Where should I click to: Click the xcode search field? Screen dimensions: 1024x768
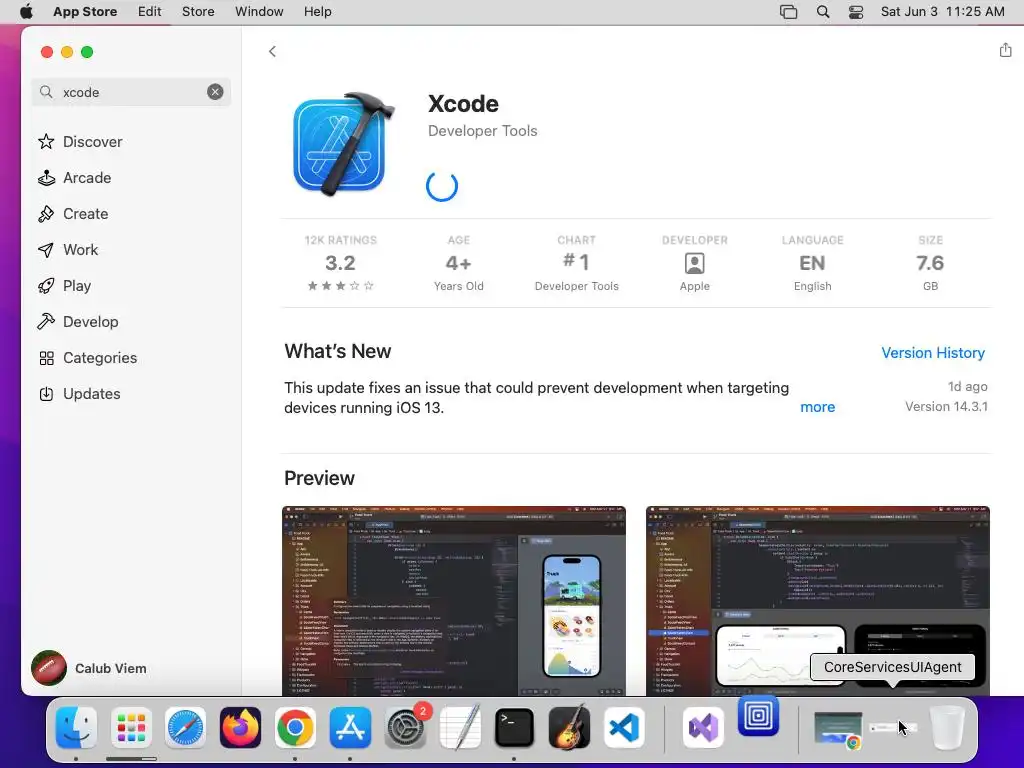pos(131,92)
